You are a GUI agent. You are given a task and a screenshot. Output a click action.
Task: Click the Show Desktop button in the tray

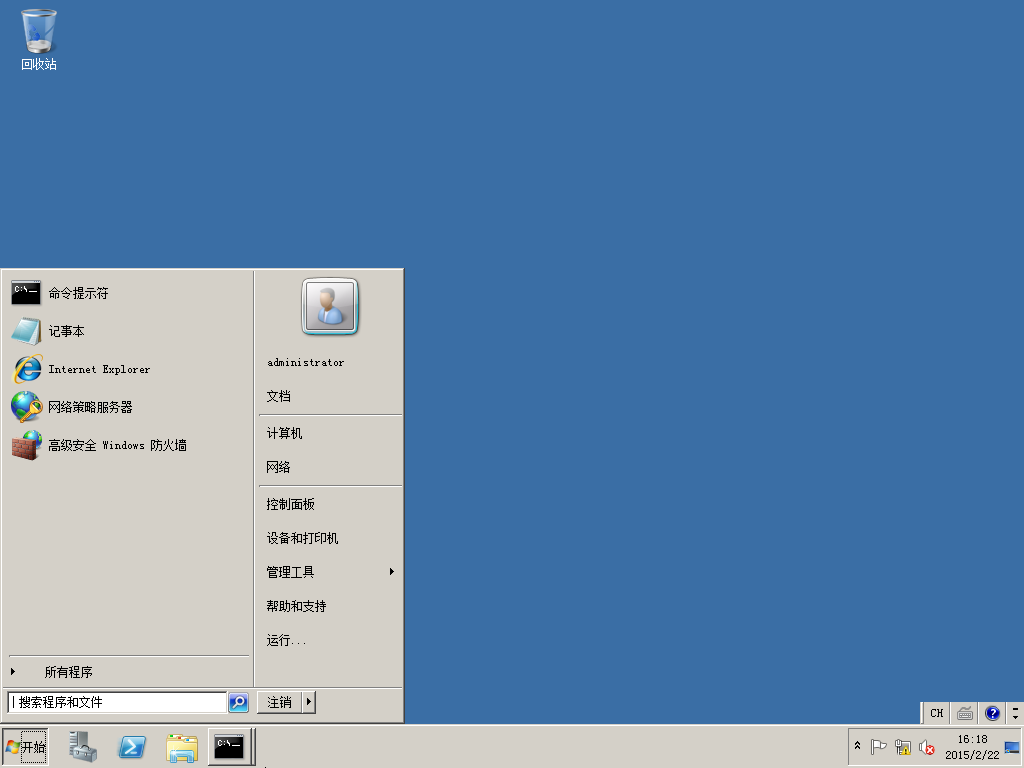point(1013,747)
